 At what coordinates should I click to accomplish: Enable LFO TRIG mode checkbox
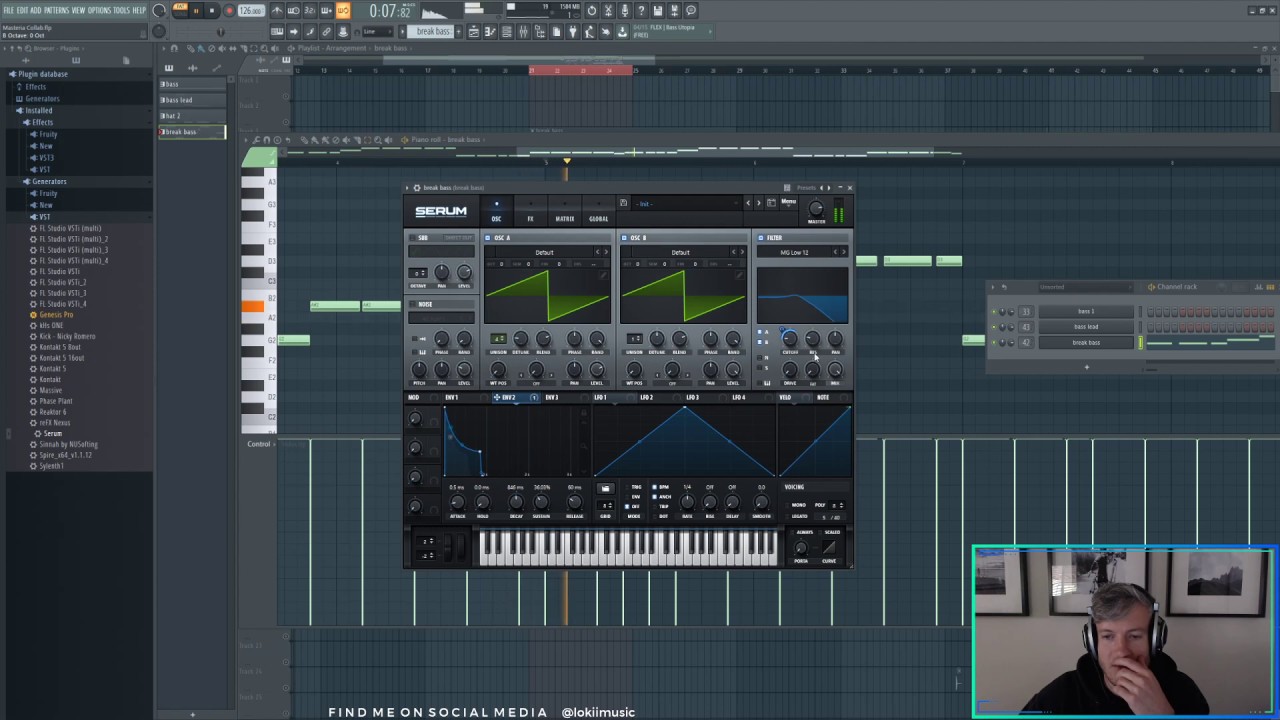pyautogui.click(x=626, y=487)
